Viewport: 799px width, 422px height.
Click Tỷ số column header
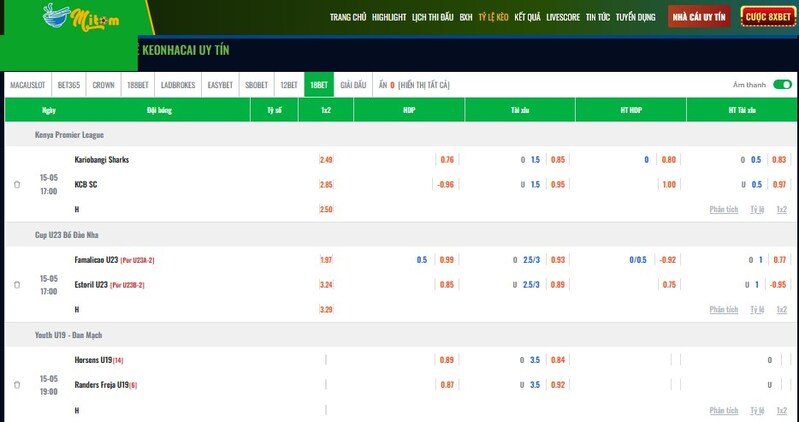[x=275, y=110]
